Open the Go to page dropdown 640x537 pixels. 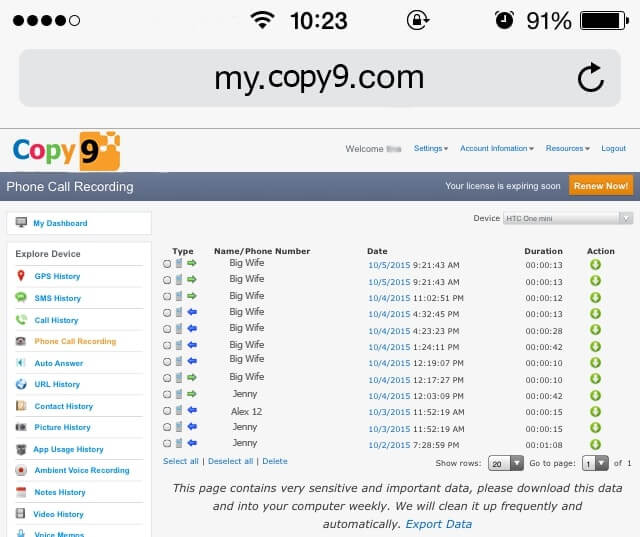click(595, 464)
